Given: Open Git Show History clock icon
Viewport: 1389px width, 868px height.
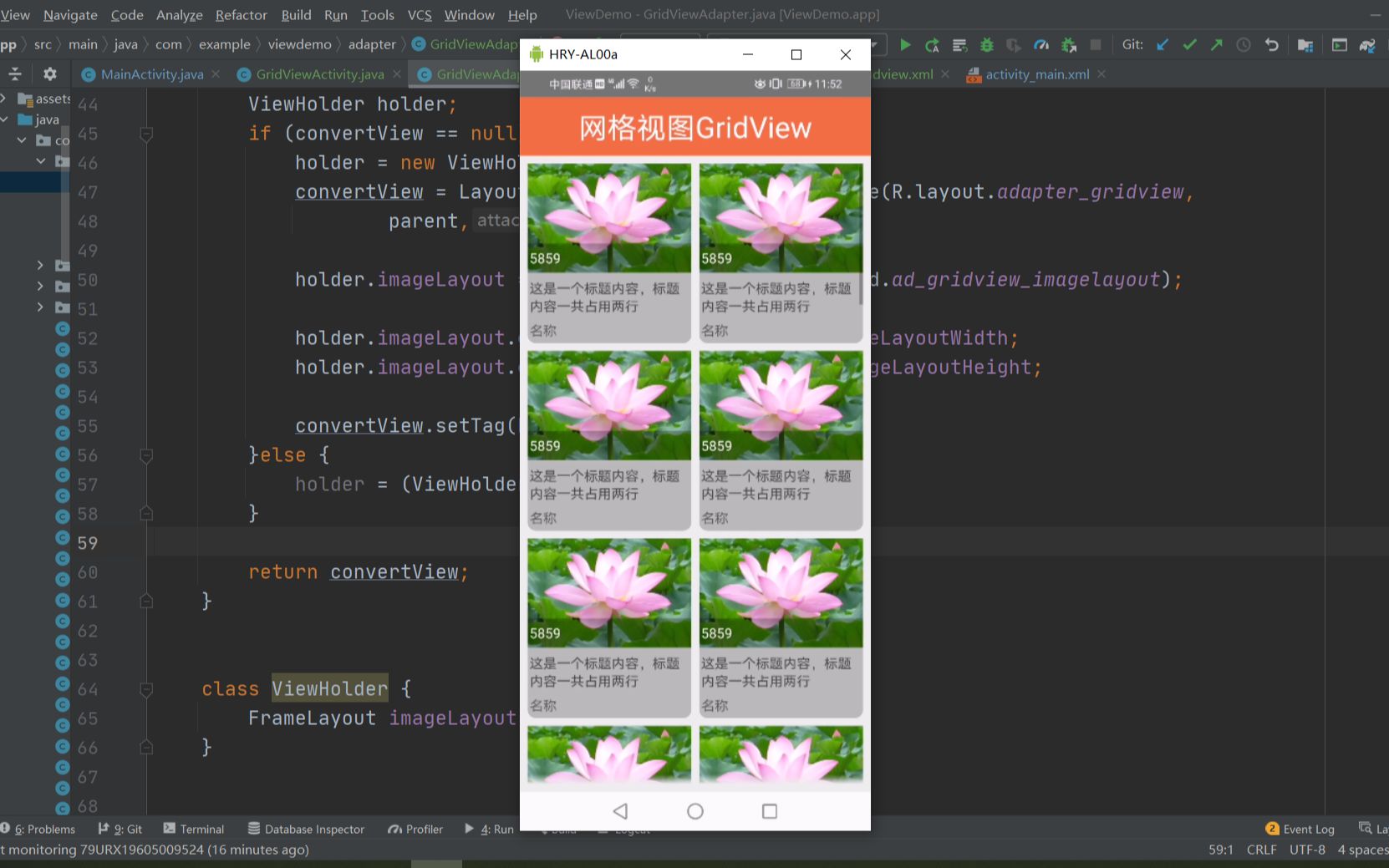Looking at the screenshot, I should [x=1244, y=44].
